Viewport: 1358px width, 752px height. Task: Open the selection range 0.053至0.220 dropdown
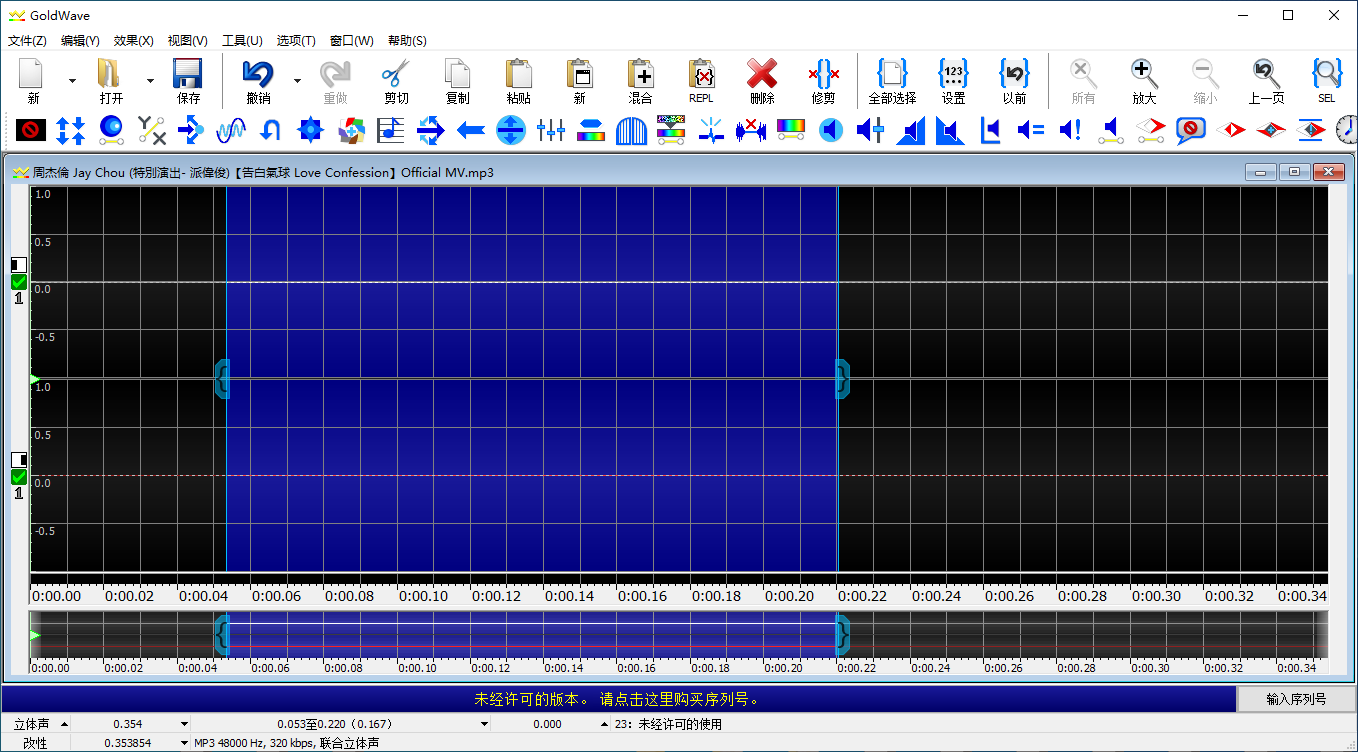[484, 724]
